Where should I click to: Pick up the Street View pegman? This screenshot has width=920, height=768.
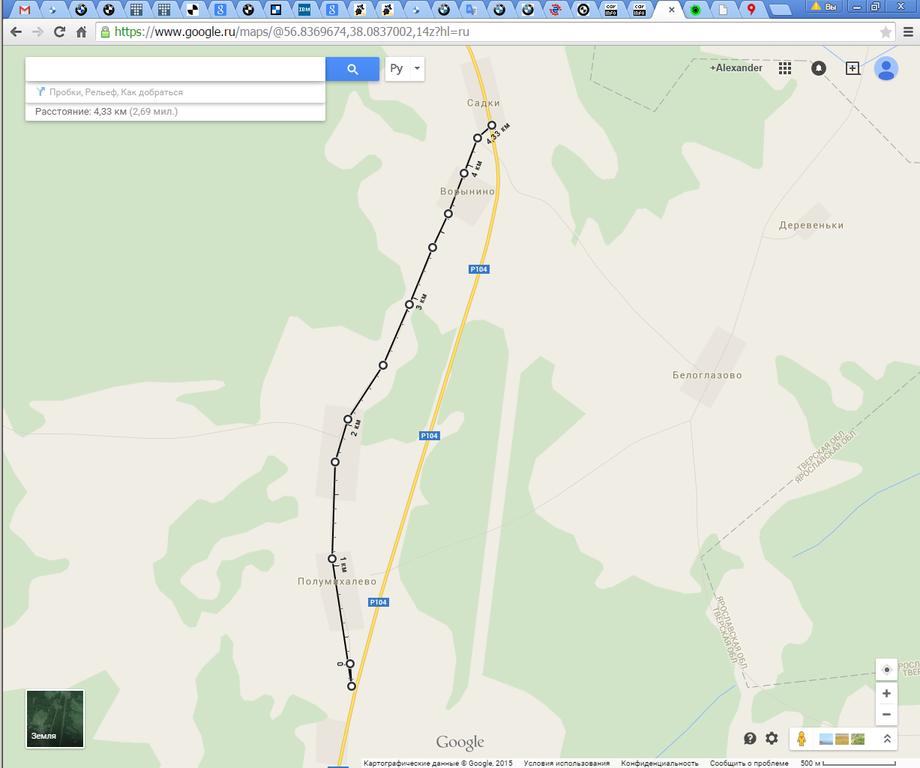[802, 738]
